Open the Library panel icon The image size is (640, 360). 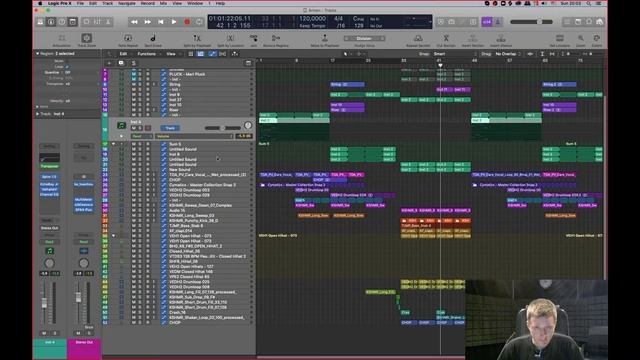point(40,22)
